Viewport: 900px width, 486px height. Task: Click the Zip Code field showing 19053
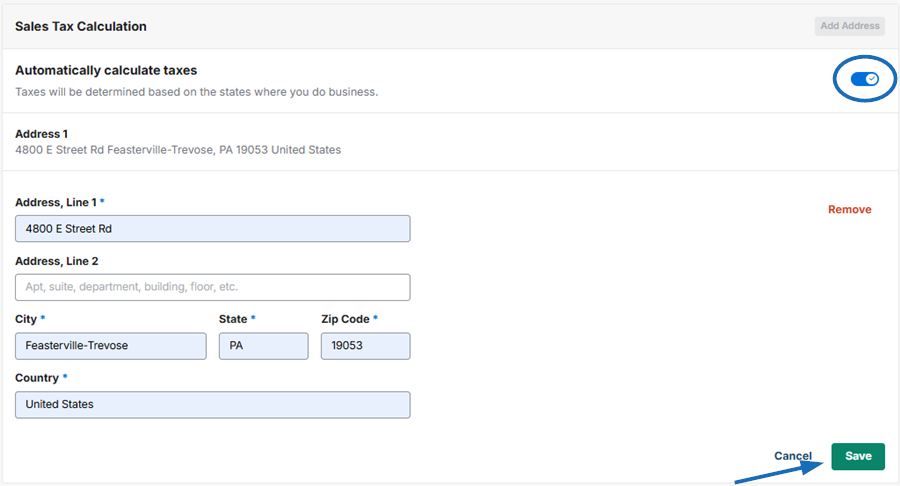[x=366, y=346]
